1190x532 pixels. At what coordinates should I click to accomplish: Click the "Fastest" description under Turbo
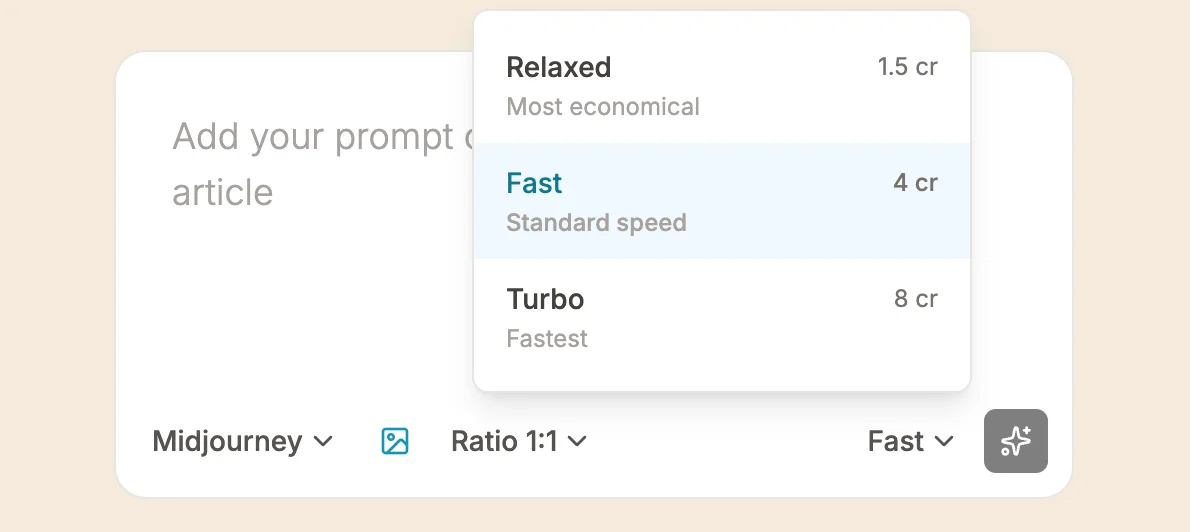[x=547, y=339]
